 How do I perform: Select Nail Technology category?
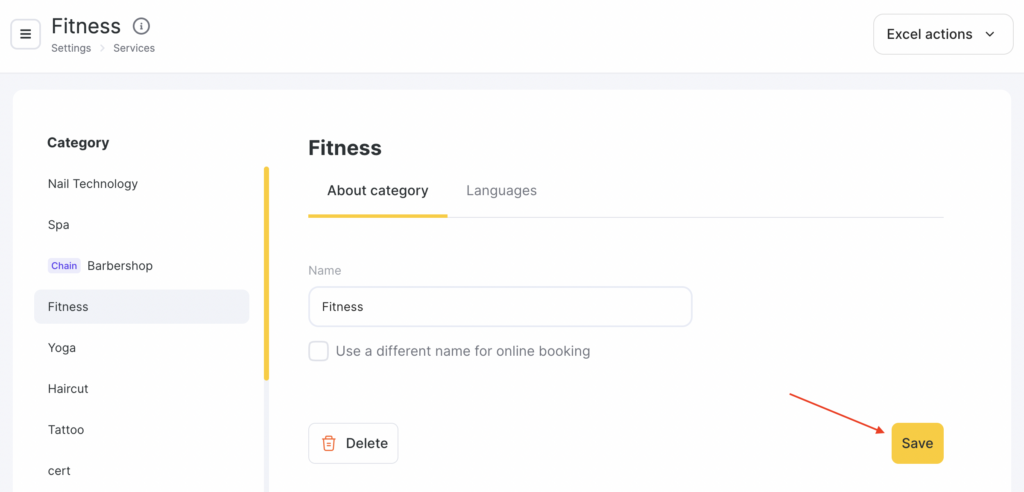[93, 184]
